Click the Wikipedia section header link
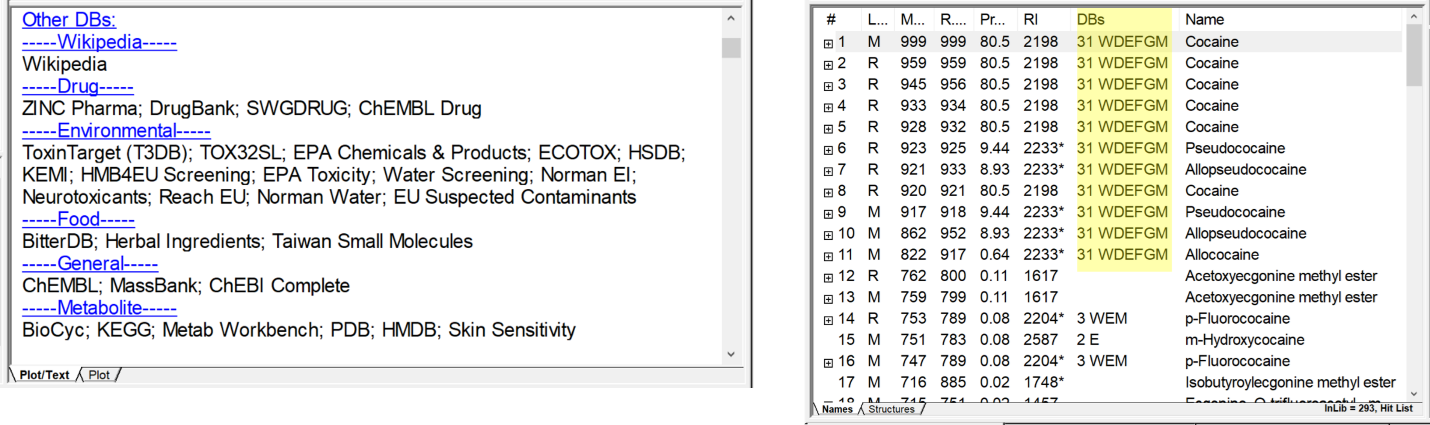 pyautogui.click(x=99, y=42)
